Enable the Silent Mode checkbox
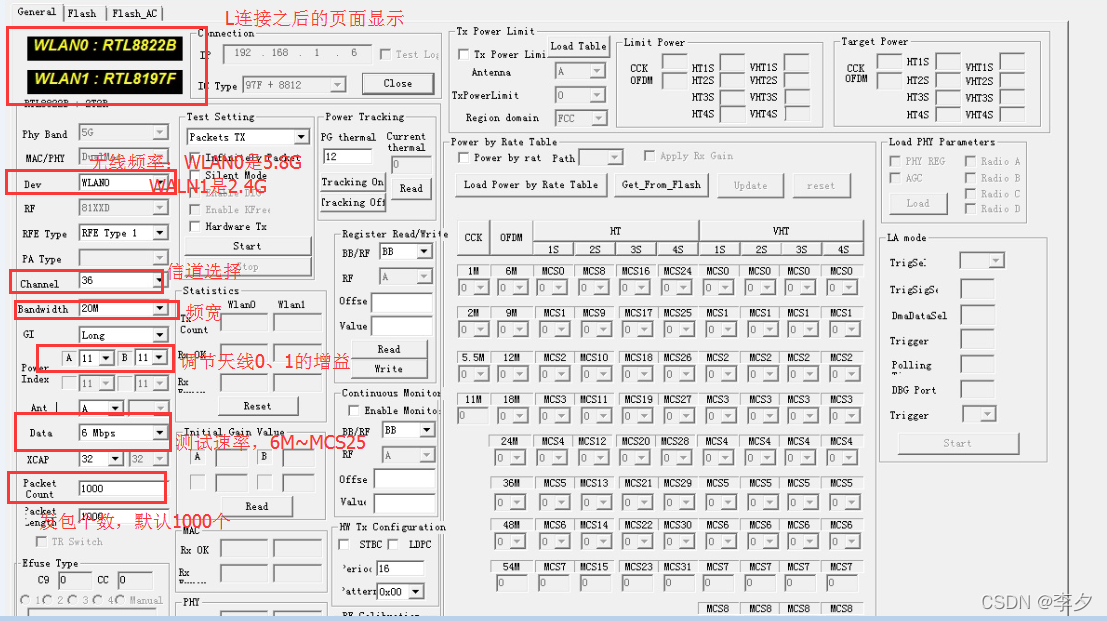The width and height of the screenshot is (1107, 621). pos(195,175)
